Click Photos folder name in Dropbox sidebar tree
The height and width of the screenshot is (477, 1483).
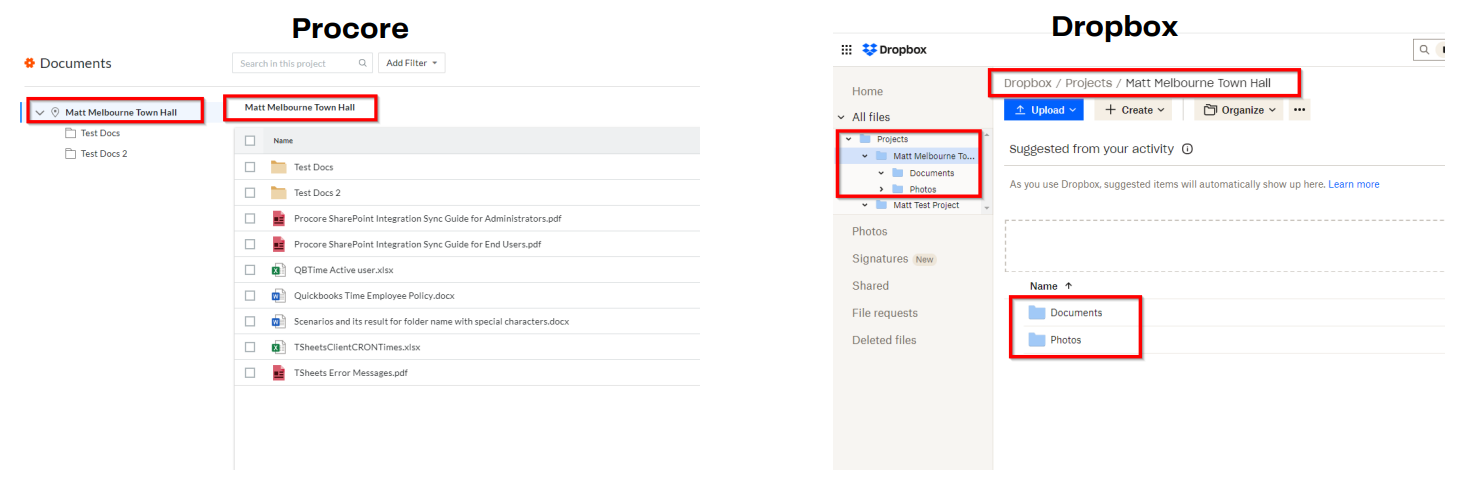pos(923,189)
